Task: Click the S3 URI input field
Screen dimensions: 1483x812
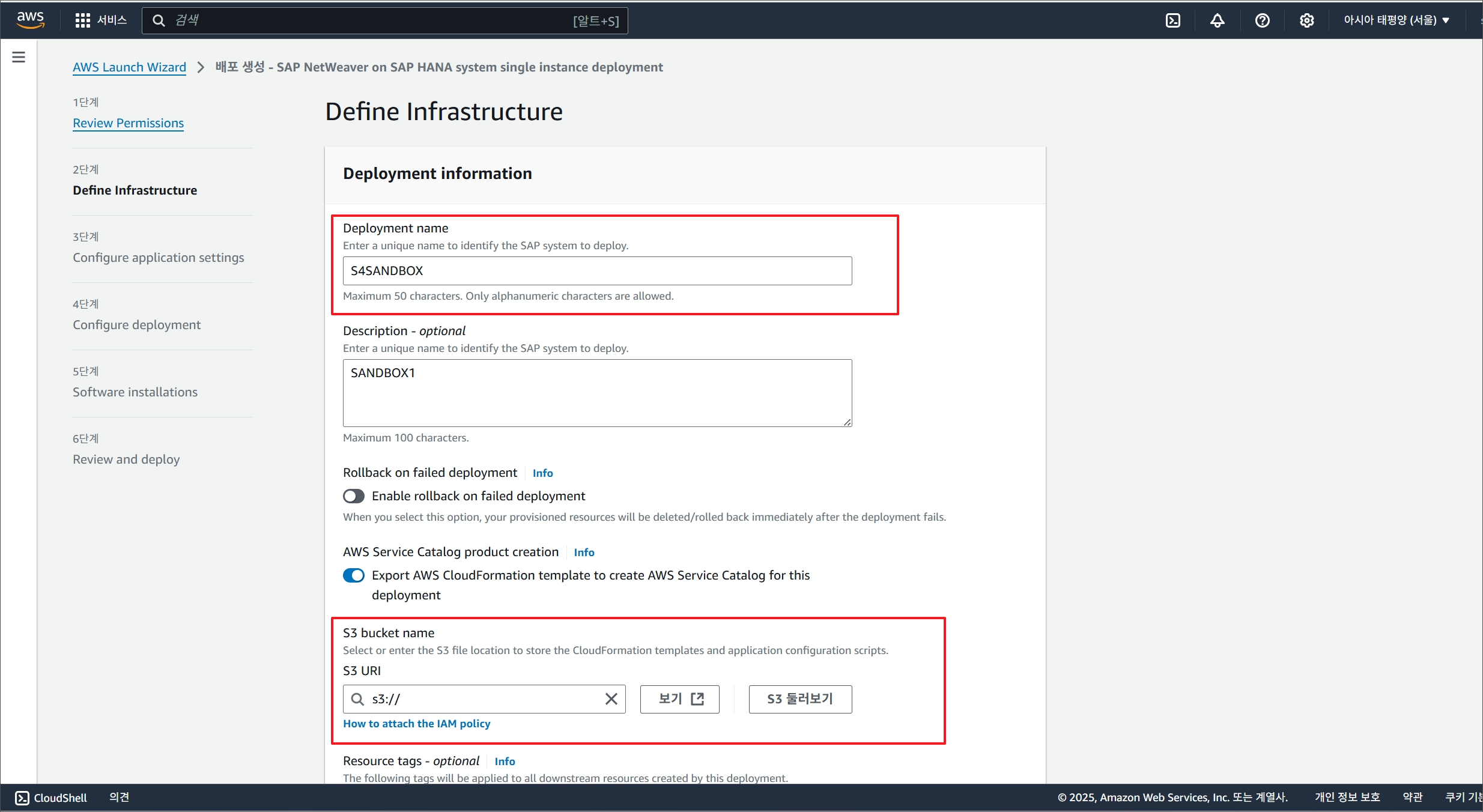Action: [x=484, y=699]
